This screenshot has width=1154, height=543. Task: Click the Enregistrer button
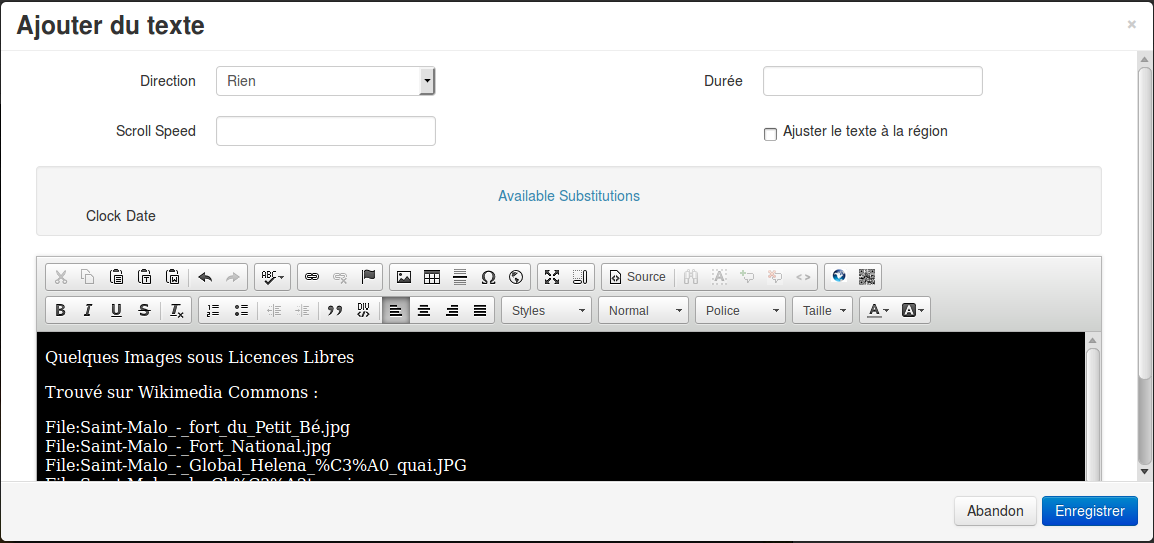(1089, 511)
